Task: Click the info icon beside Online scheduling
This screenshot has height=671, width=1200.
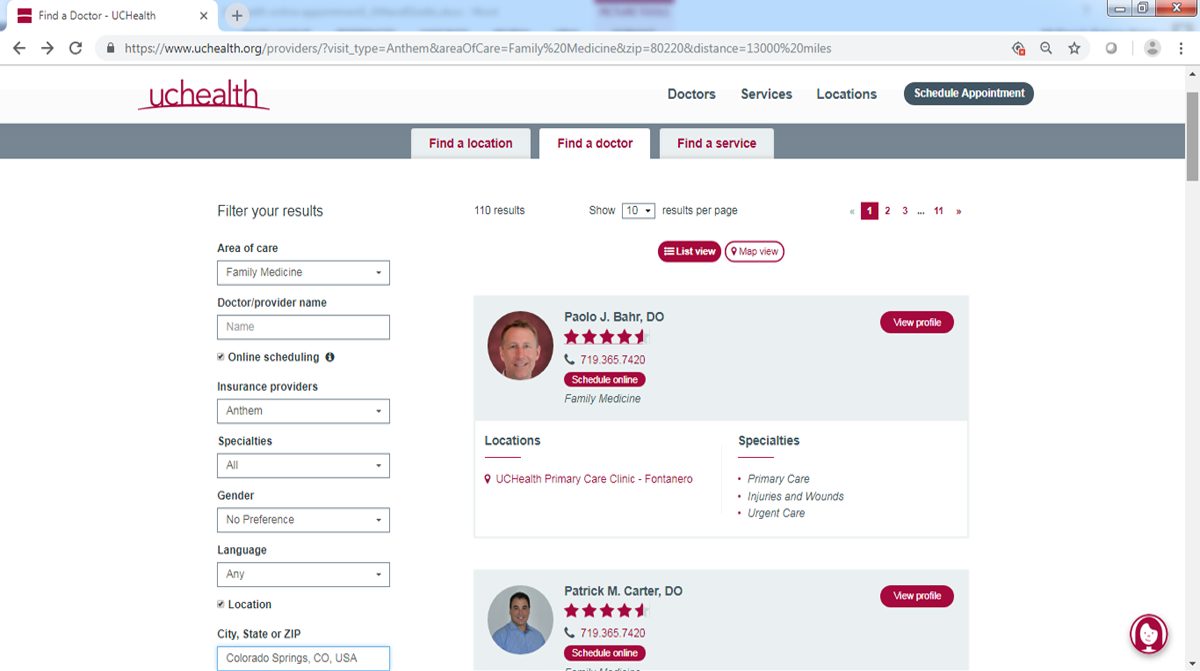Action: [330, 357]
